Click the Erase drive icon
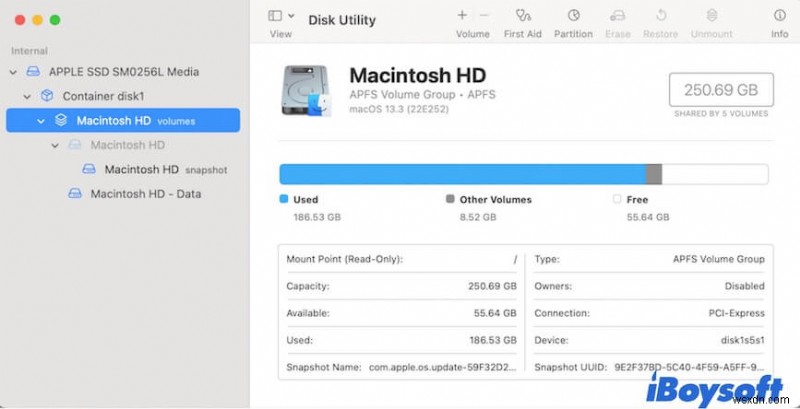800x409 pixels. pyautogui.click(x=617, y=15)
